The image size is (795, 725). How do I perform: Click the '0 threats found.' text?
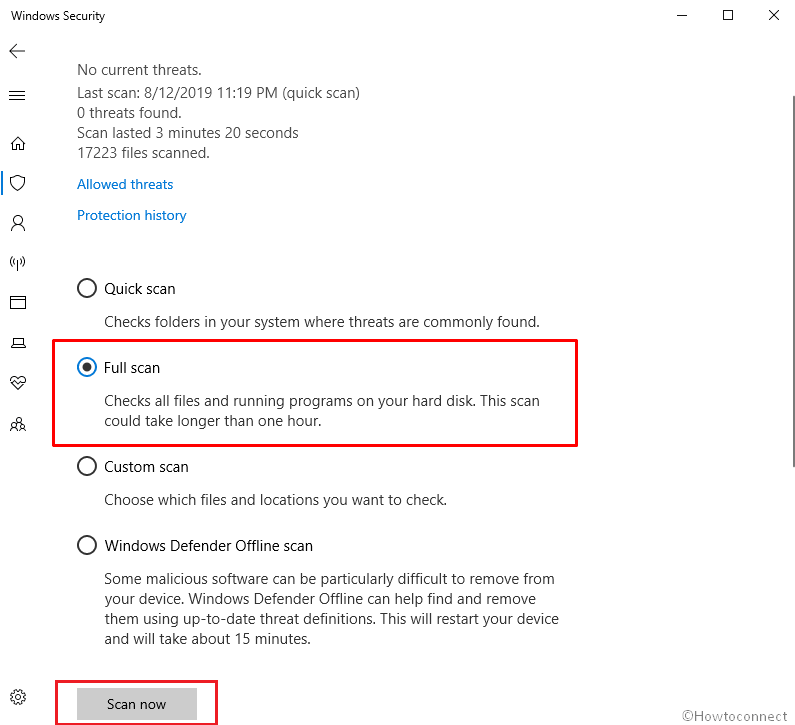tap(129, 113)
